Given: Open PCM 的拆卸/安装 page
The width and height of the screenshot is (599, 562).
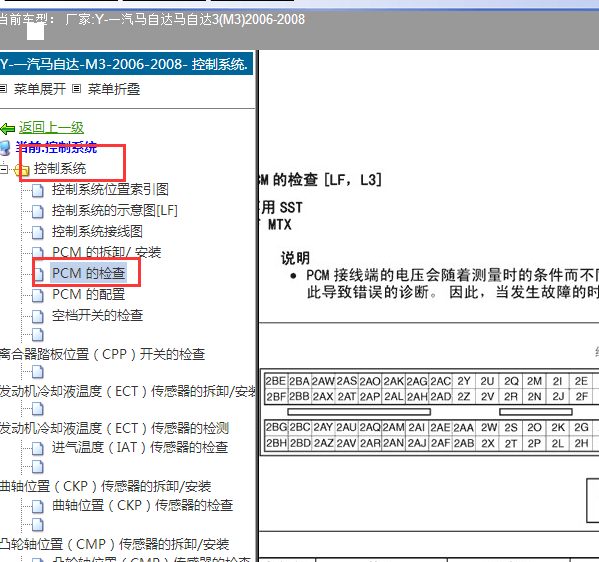Looking at the screenshot, I should 107,253.
